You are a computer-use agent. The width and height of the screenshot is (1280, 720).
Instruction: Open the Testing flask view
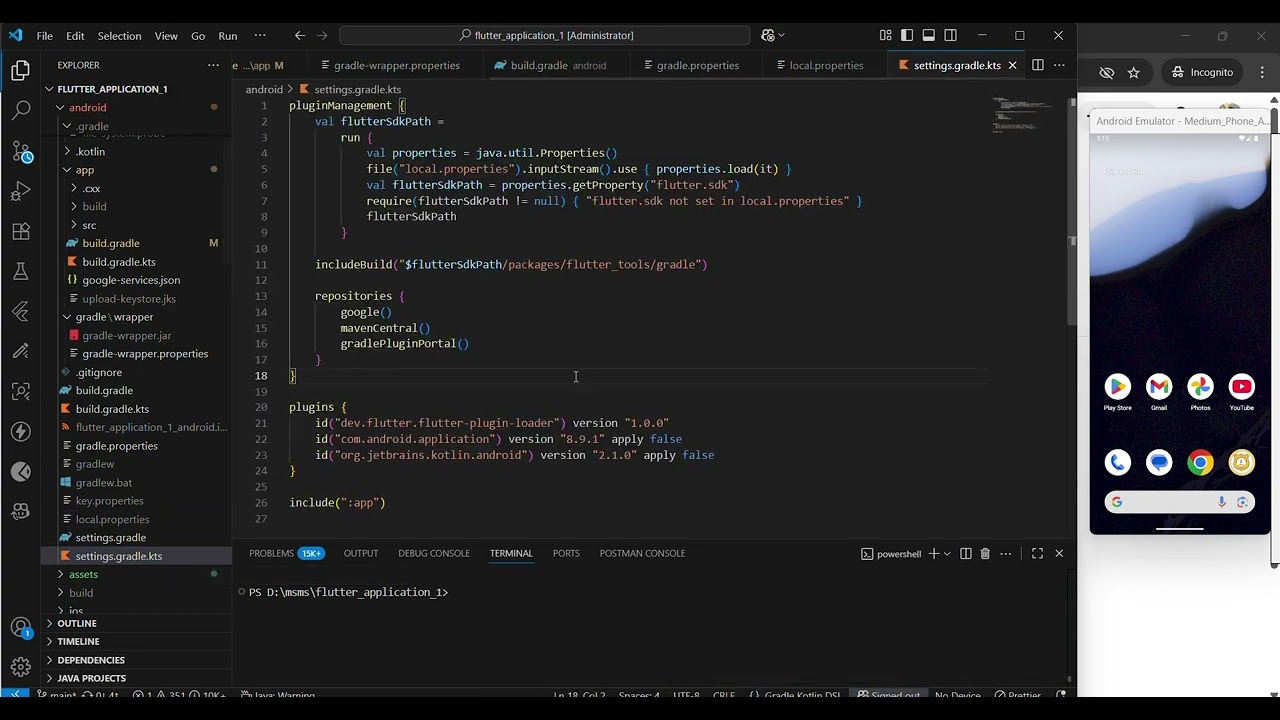tap(21, 271)
